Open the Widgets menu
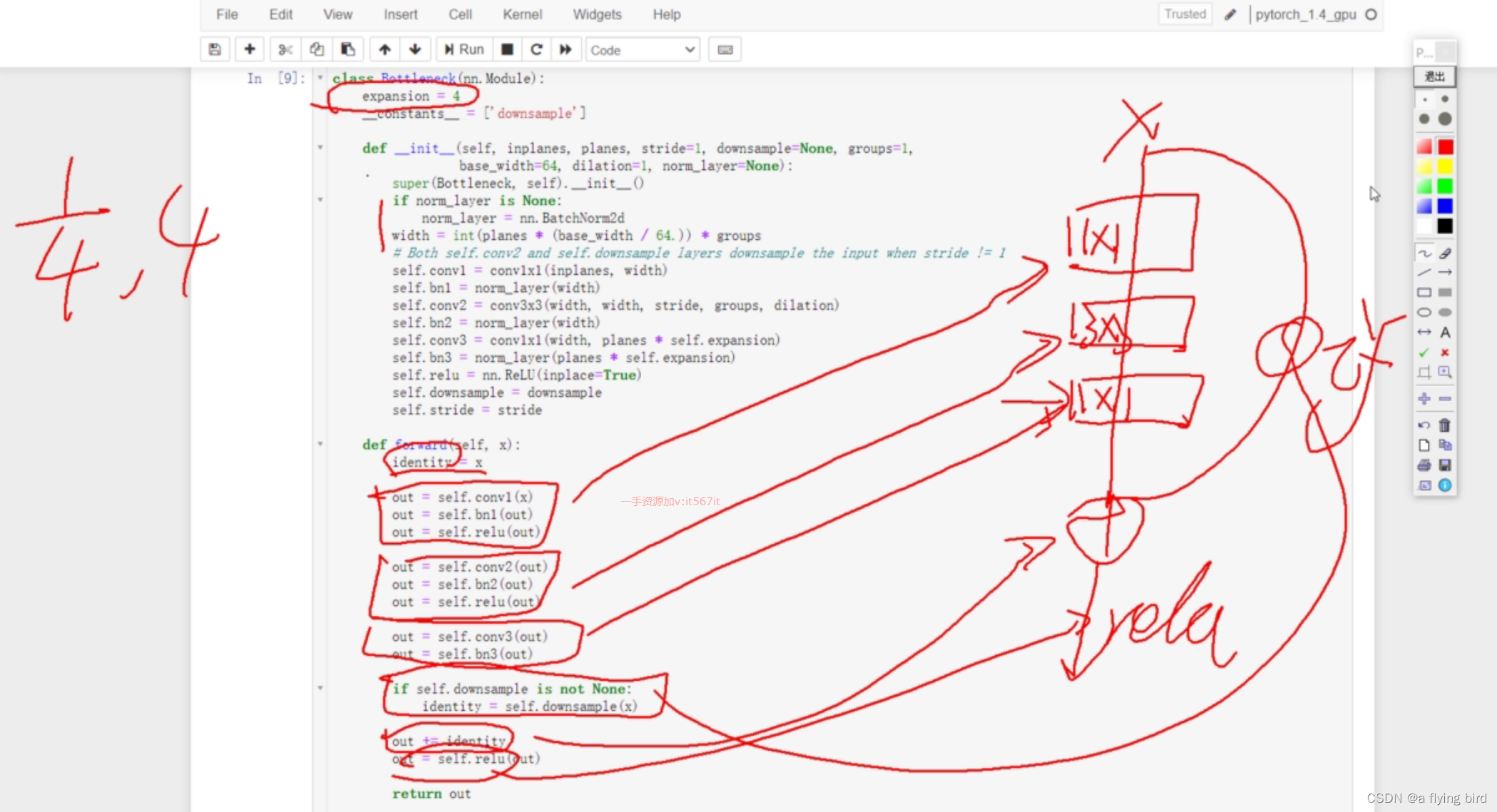This screenshot has height=812, width=1497. click(597, 14)
